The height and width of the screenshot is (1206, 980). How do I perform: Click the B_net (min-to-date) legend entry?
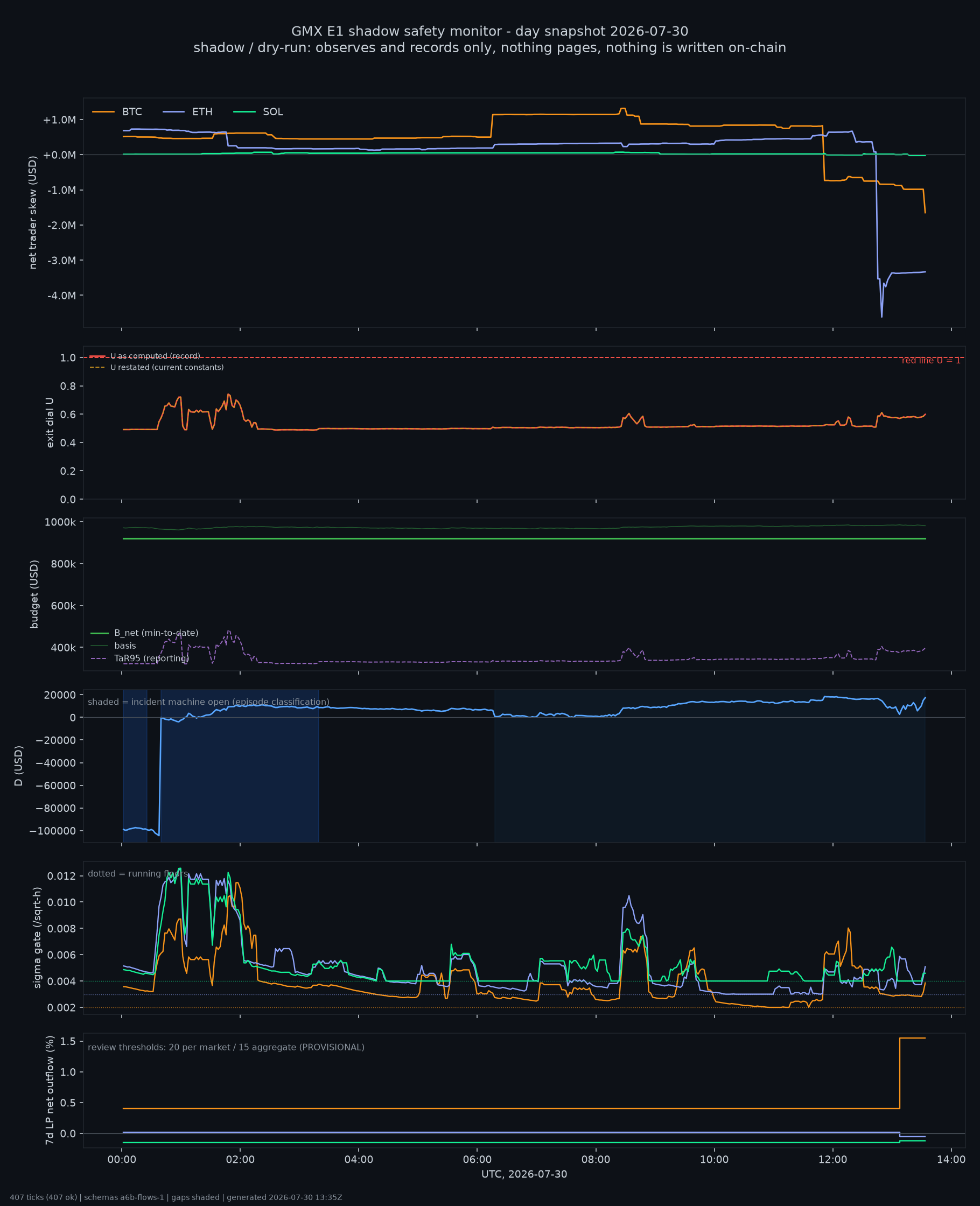tap(144, 633)
